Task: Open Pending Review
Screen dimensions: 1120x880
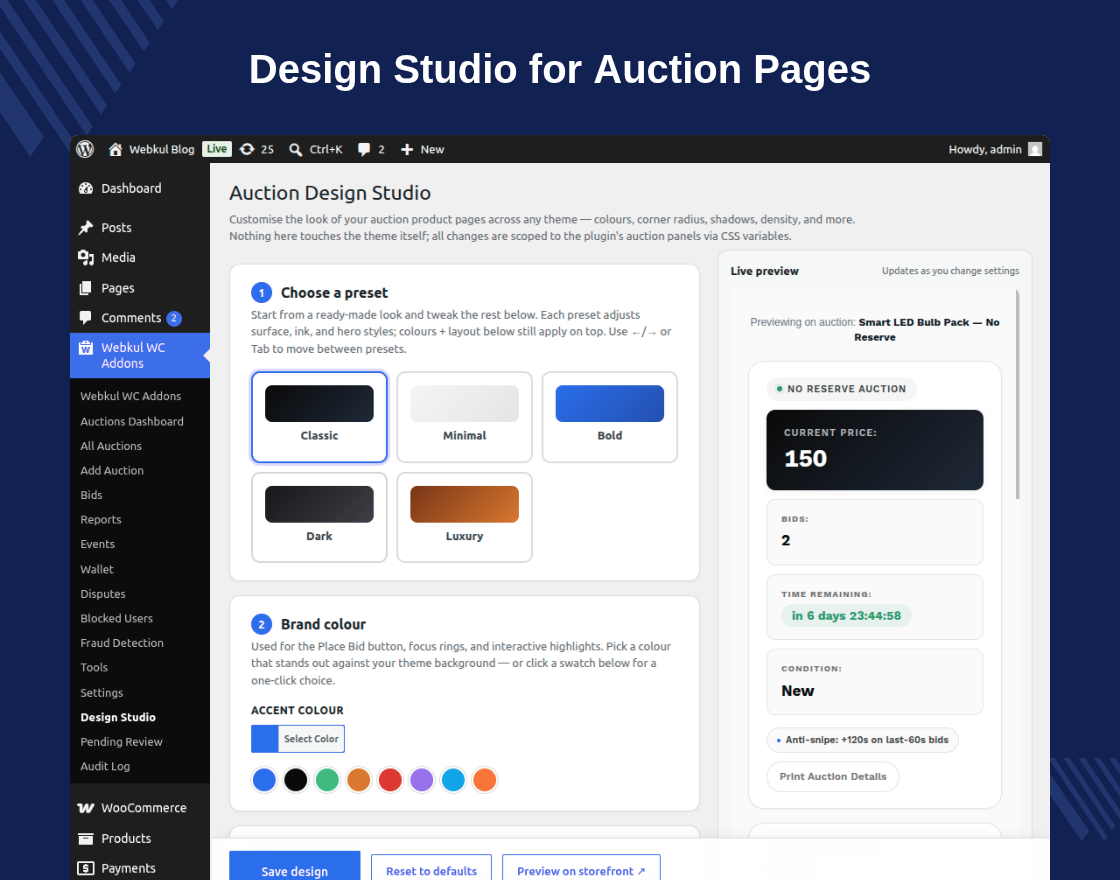Action: click(121, 741)
